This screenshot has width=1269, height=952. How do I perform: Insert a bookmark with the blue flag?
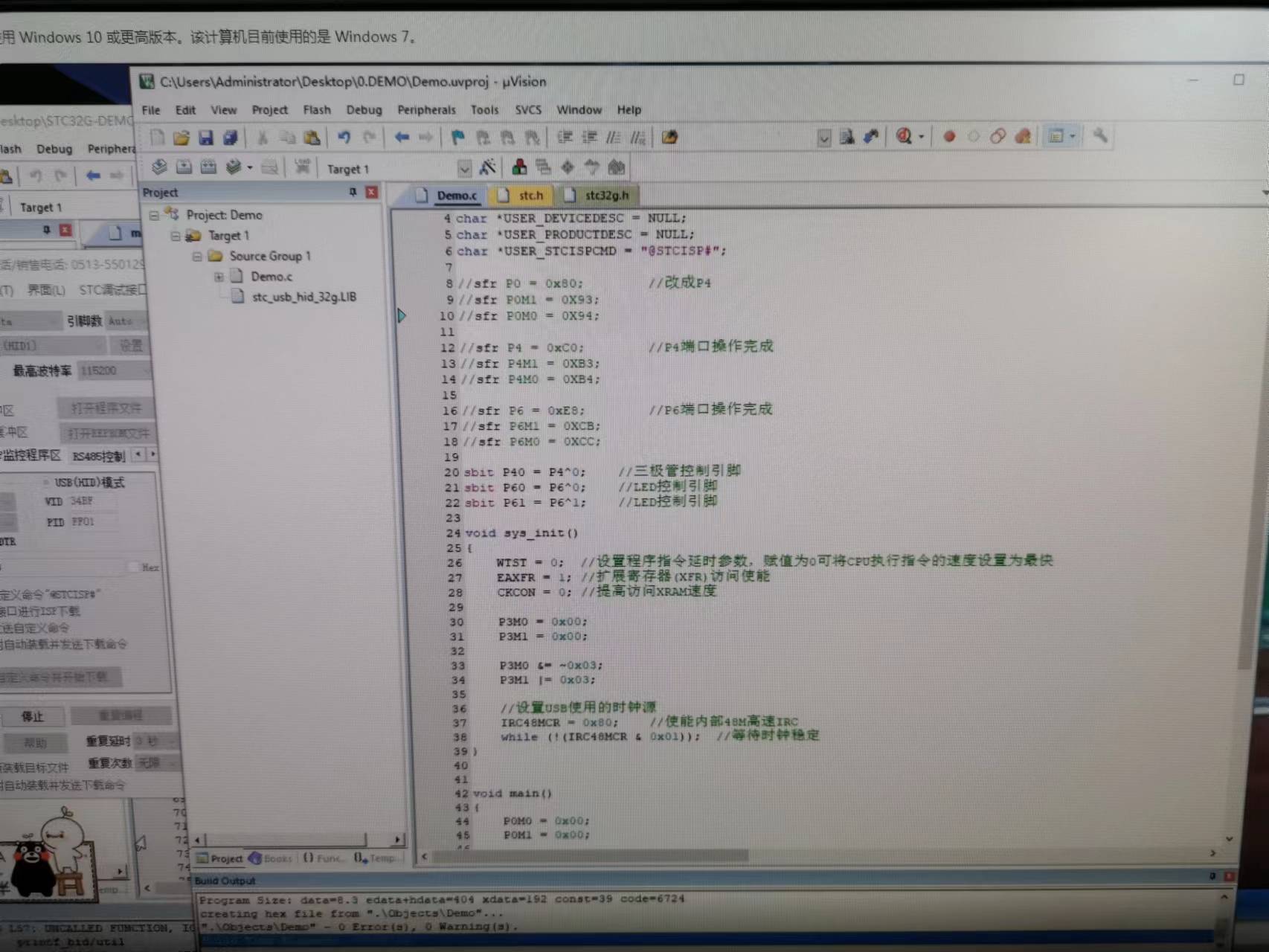pyautogui.click(x=458, y=137)
